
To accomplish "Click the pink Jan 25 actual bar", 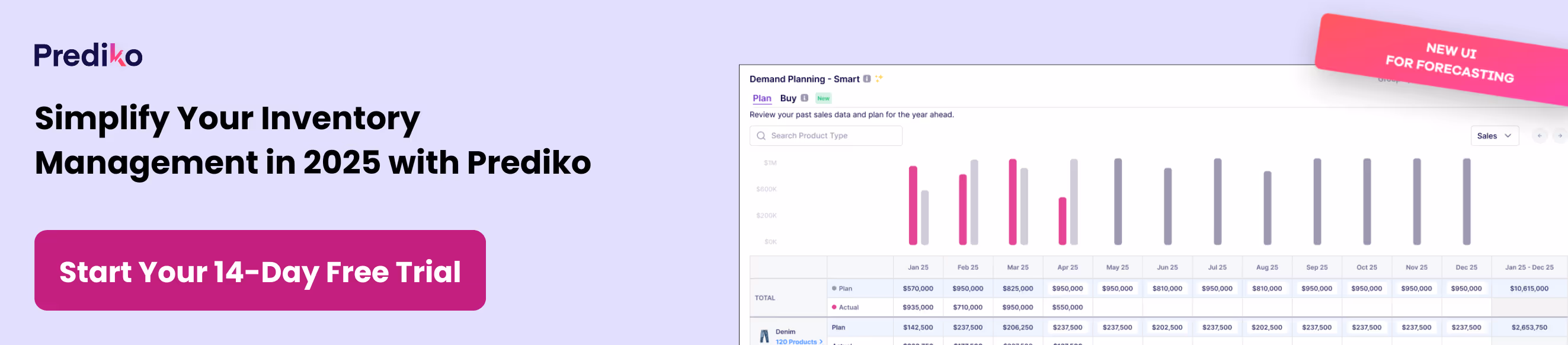I will pos(913,205).
